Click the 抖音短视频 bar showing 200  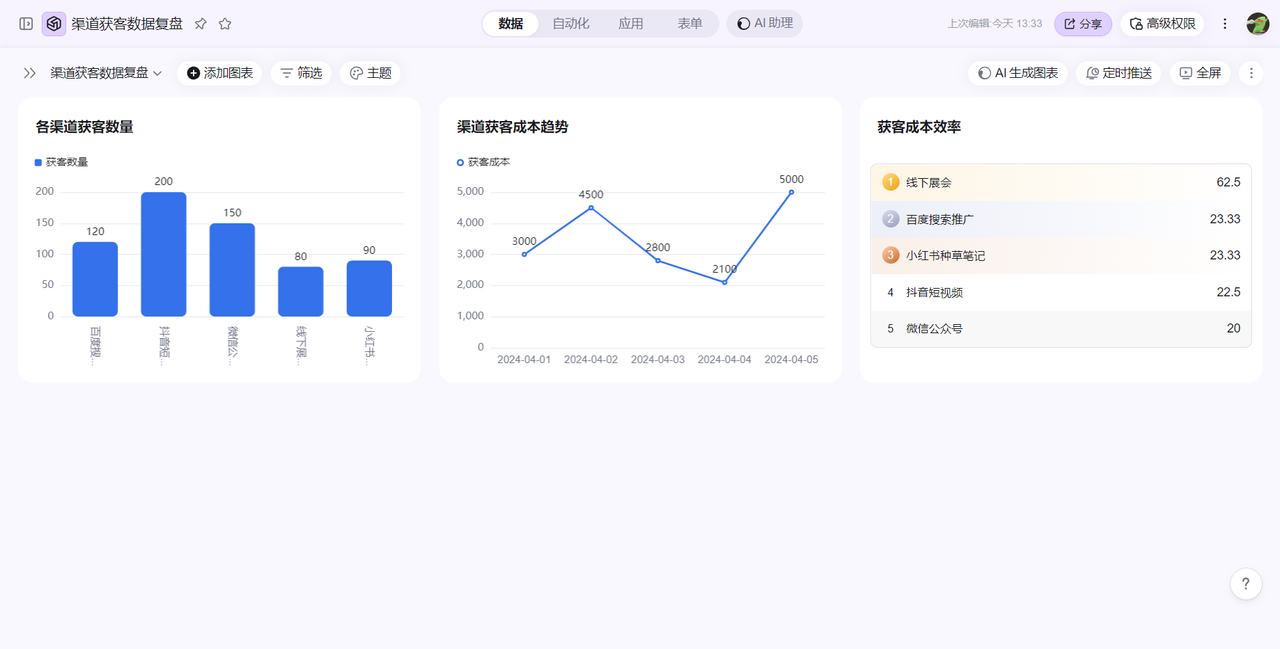point(164,254)
